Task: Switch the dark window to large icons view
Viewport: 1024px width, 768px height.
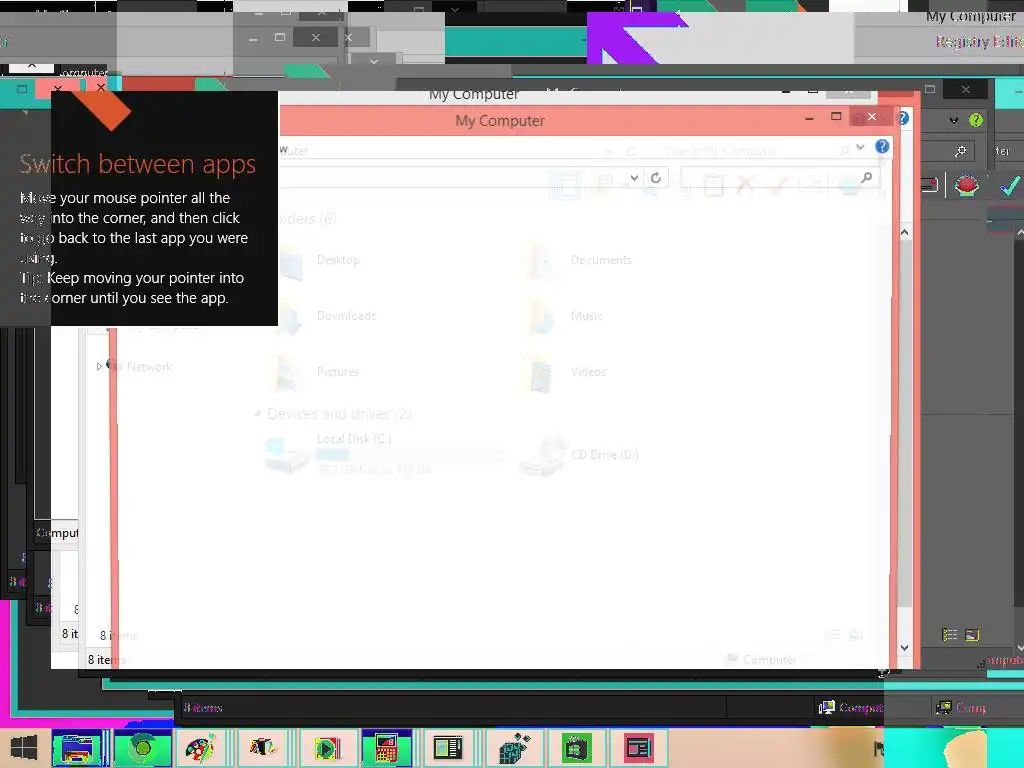Action: 972,635
